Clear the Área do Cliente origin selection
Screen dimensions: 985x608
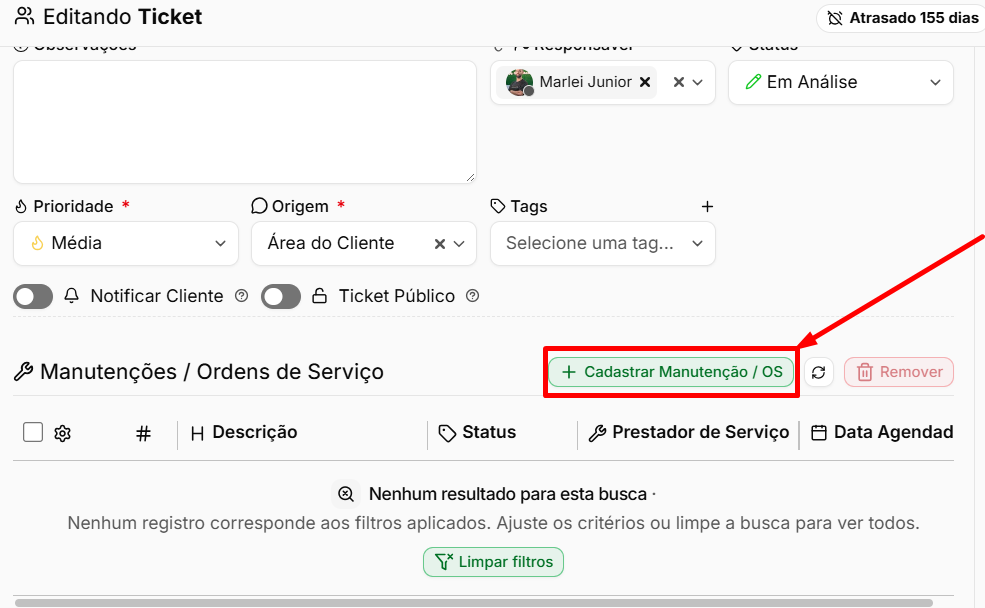440,244
